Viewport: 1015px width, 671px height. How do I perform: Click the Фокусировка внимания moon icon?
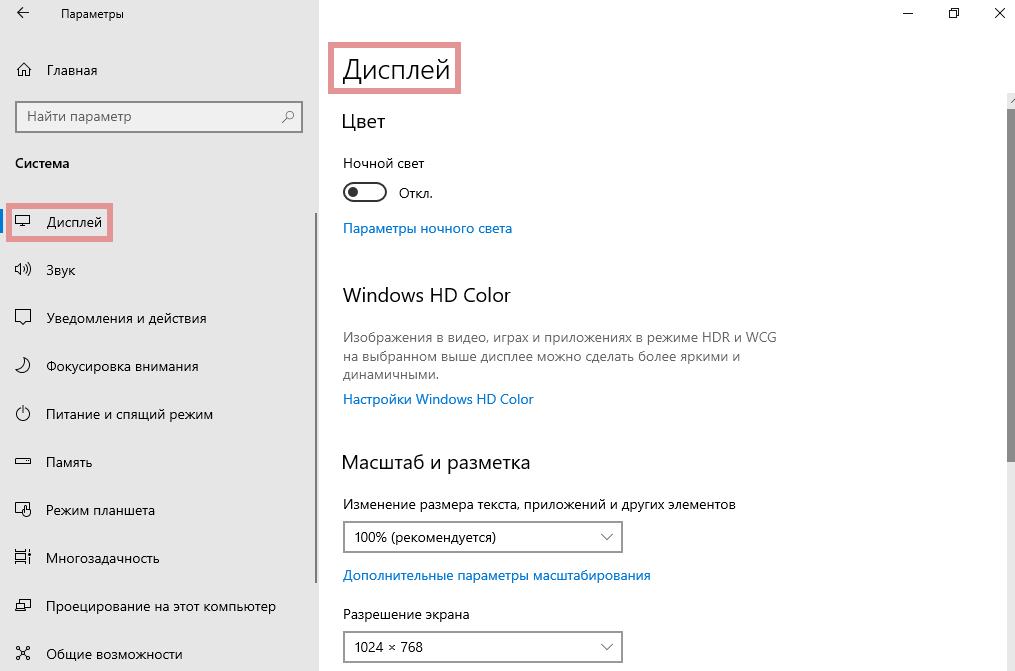coord(24,366)
